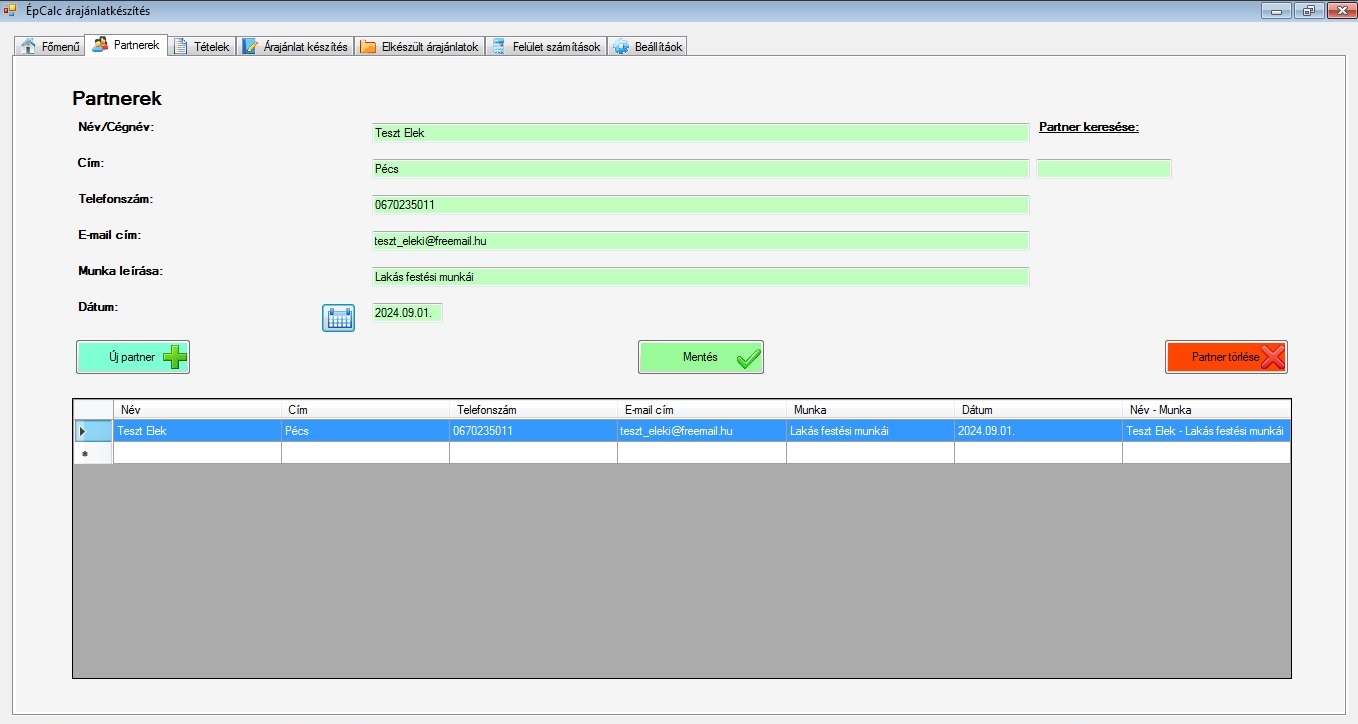Viewport: 1358px width, 724px height.
Task: Switch to the Partnerek tab
Action: (126, 45)
